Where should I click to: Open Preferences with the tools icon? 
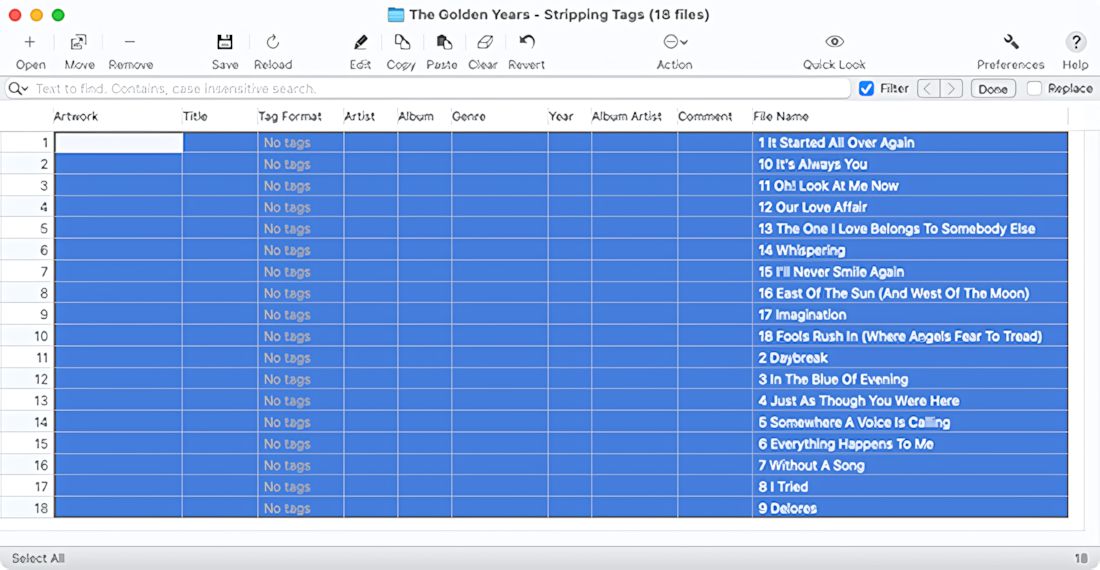click(x=1011, y=42)
